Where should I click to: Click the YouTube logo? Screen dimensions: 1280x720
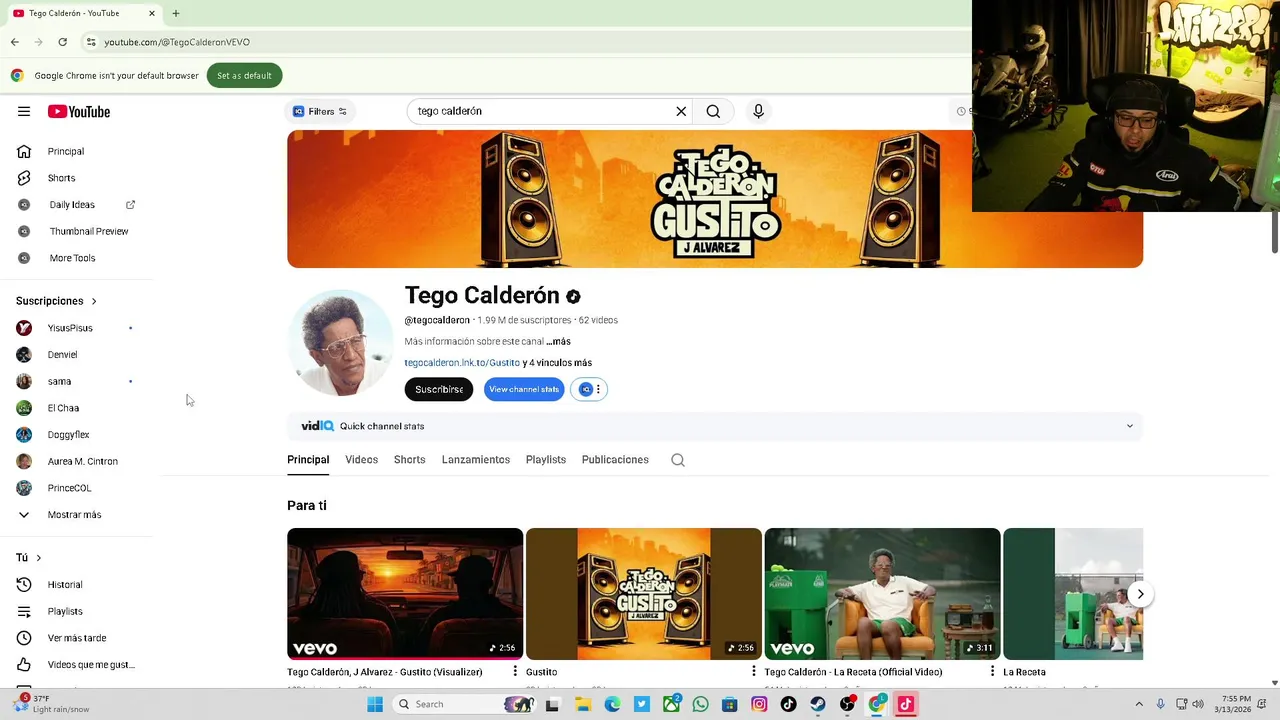pos(79,112)
